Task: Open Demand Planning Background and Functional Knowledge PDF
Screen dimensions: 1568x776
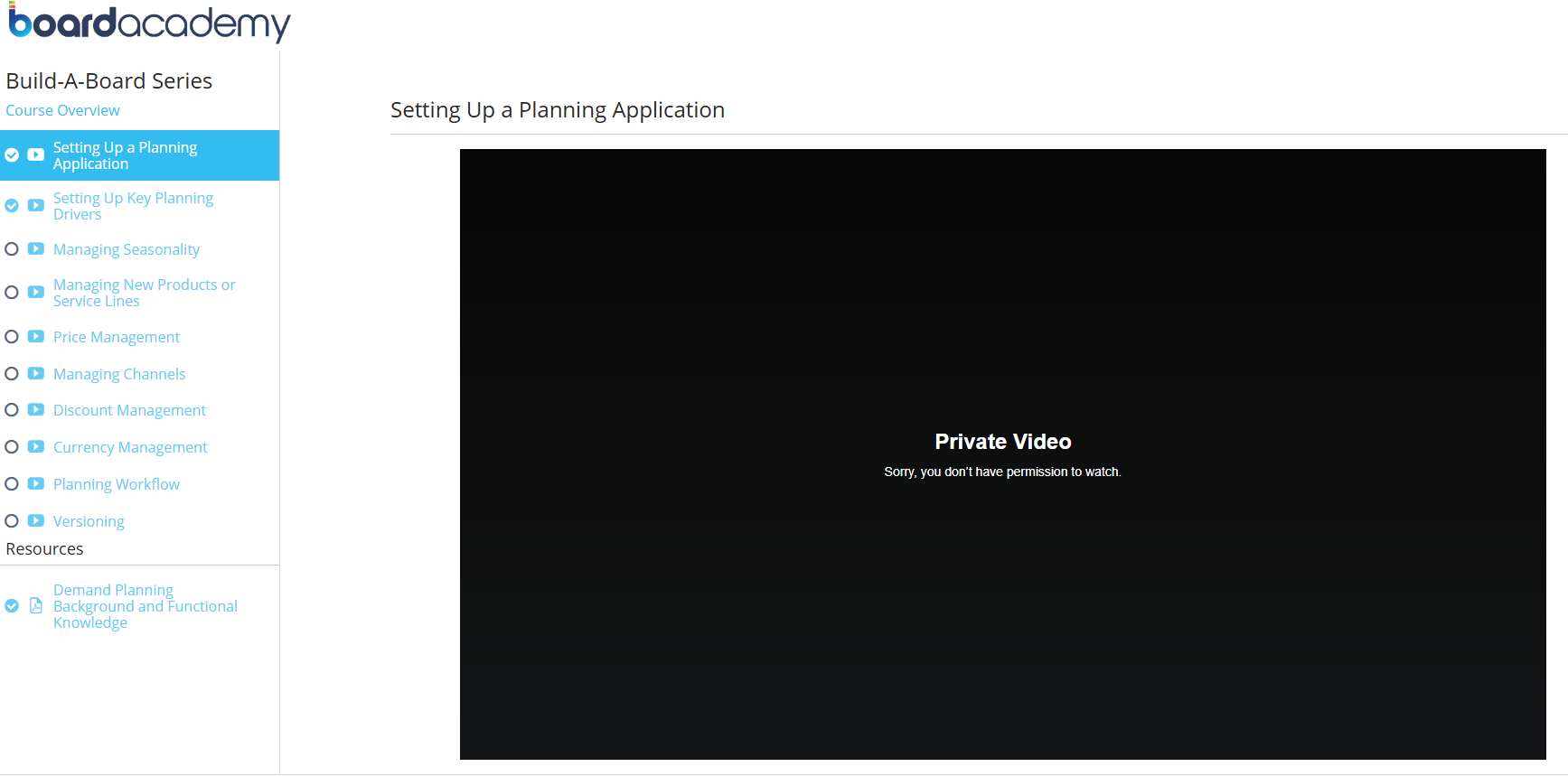Action: [x=145, y=606]
